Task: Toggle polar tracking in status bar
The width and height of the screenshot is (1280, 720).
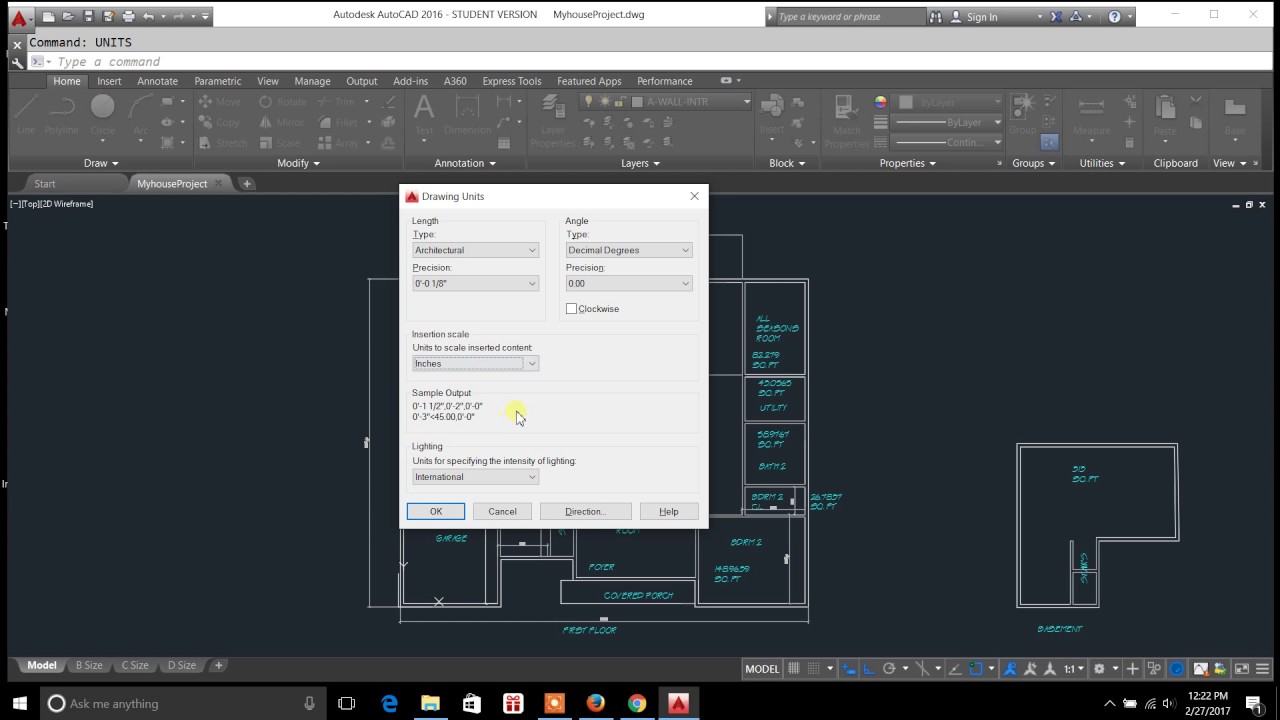Action: pos(889,669)
